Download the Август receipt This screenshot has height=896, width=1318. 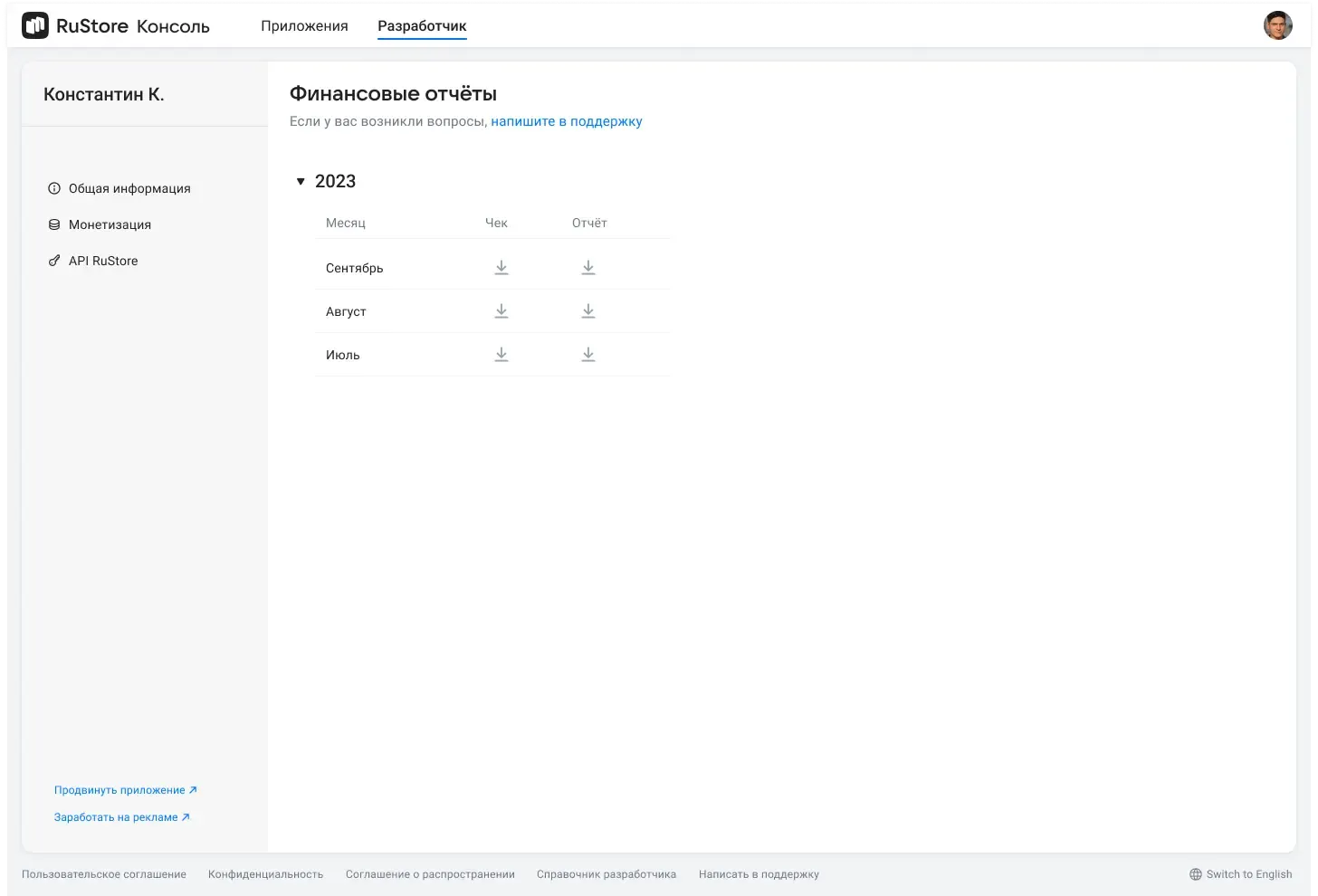[501, 310]
